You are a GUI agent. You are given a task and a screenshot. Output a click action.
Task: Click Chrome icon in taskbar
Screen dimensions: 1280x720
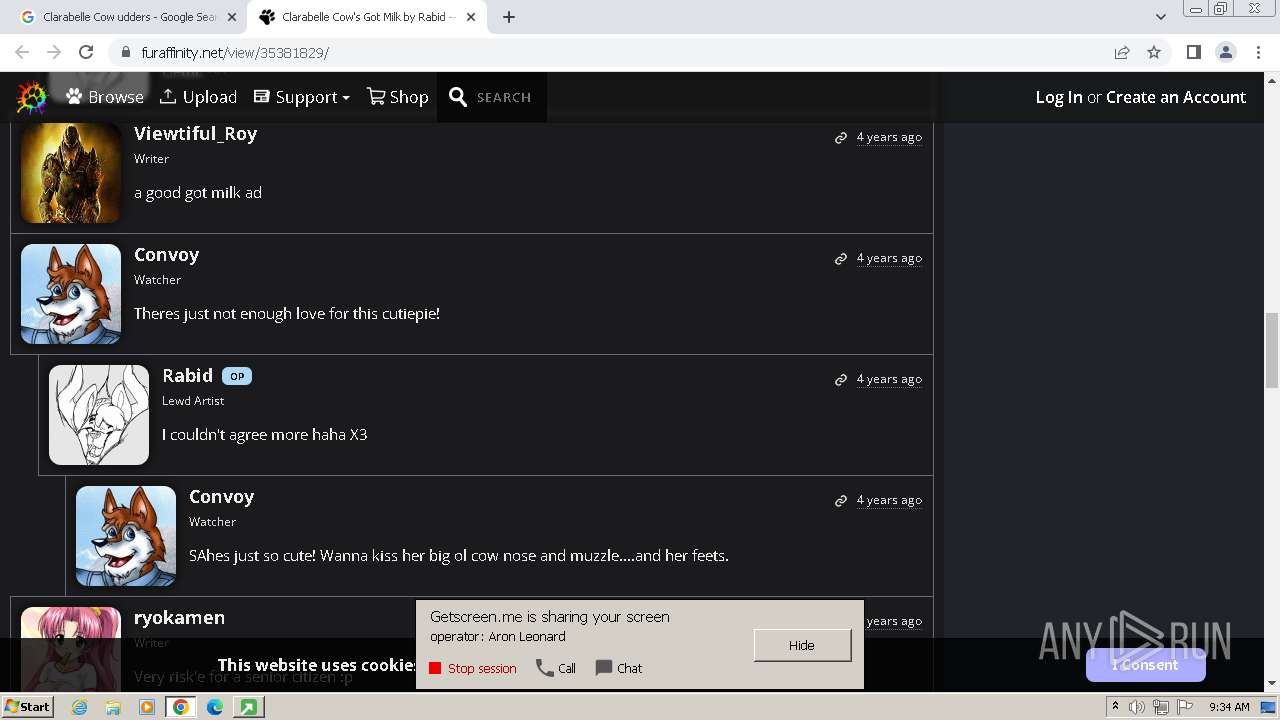tap(181, 707)
